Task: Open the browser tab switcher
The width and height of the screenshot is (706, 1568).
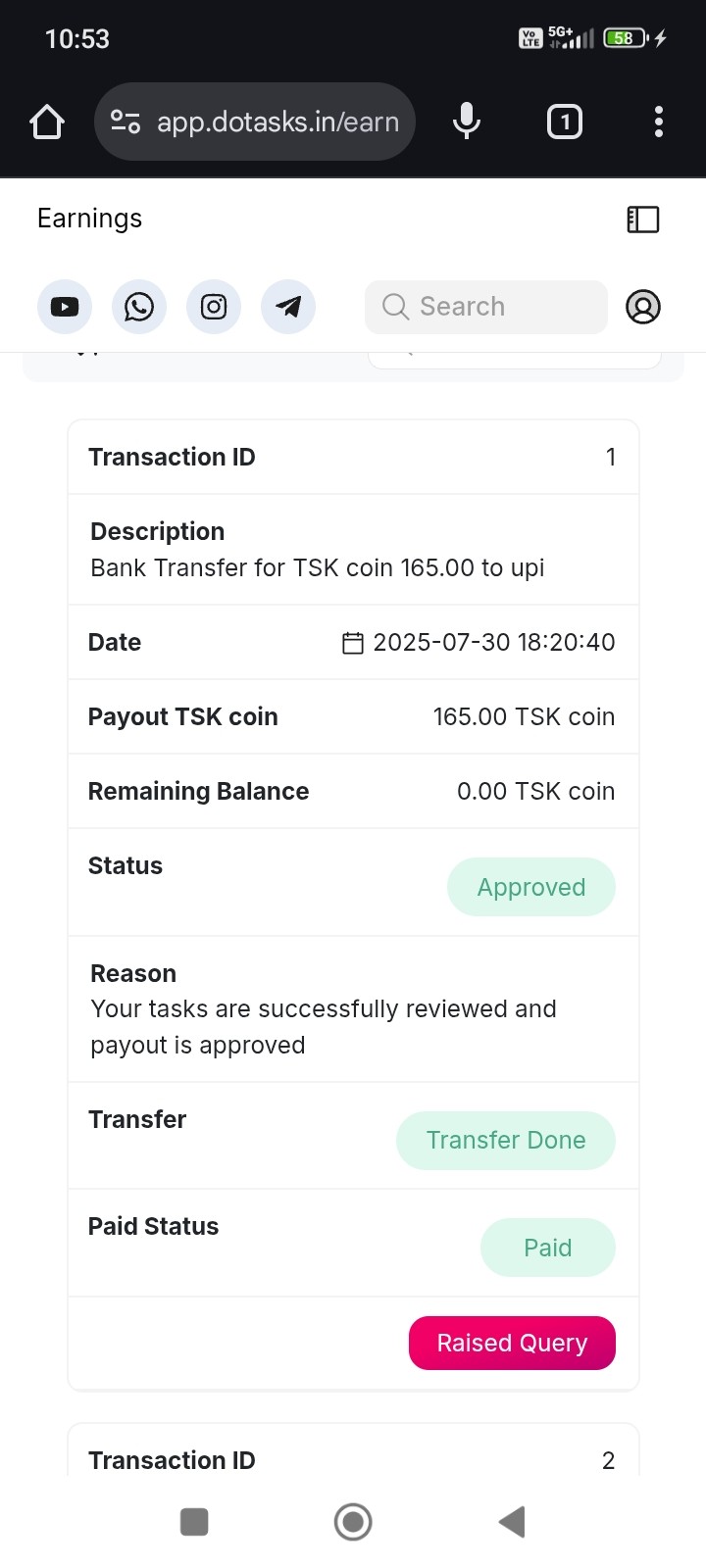Action: point(565,122)
